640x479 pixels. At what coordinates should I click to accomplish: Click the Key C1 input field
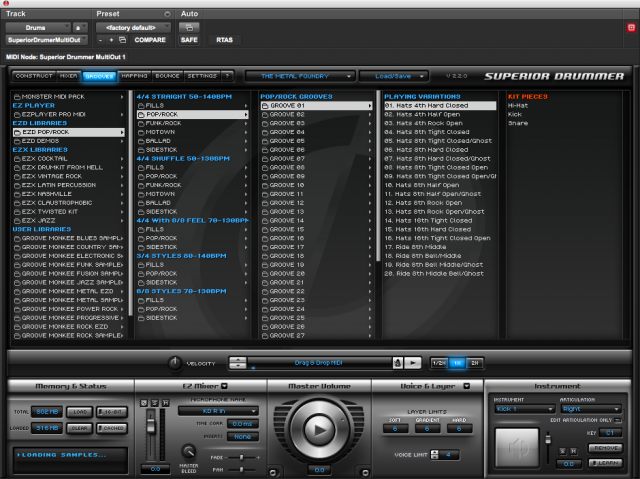(610, 432)
